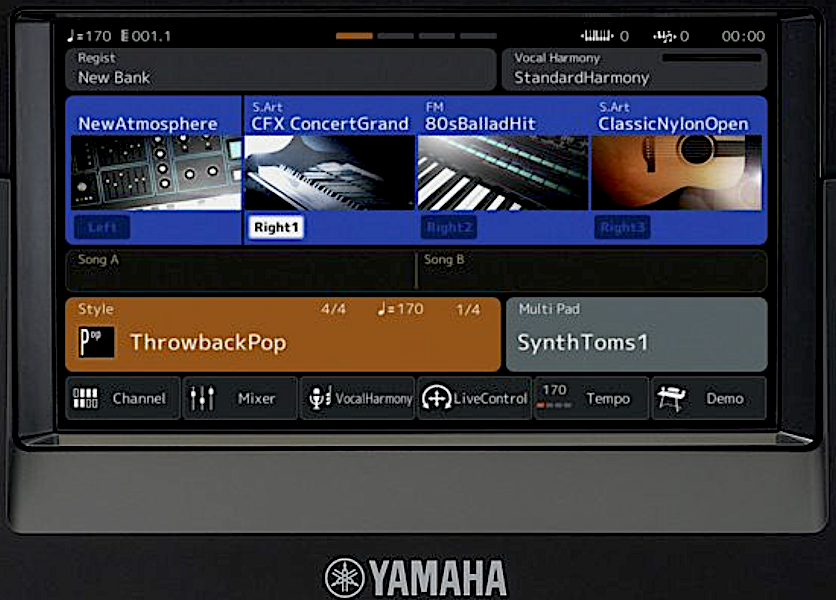Toggle the Right1 voice part
The width and height of the screenshot is (836, 600).
tap(276, 228)
